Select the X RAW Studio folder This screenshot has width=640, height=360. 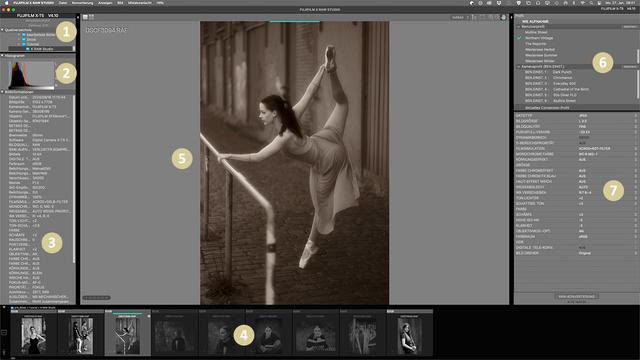click(42, 49)
